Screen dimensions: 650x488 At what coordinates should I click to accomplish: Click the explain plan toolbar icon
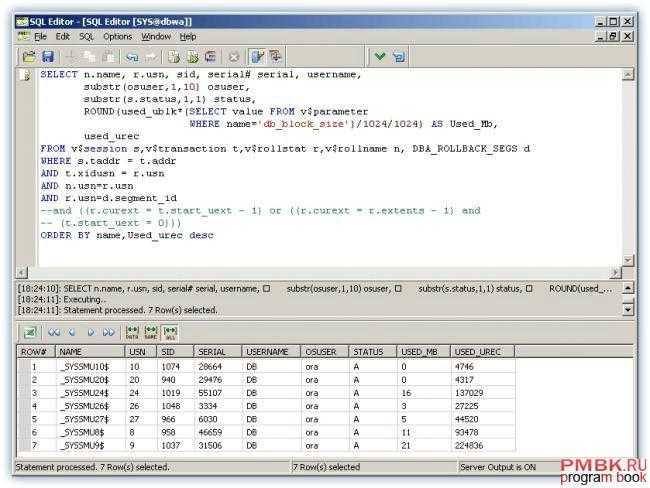pos(211,57)
